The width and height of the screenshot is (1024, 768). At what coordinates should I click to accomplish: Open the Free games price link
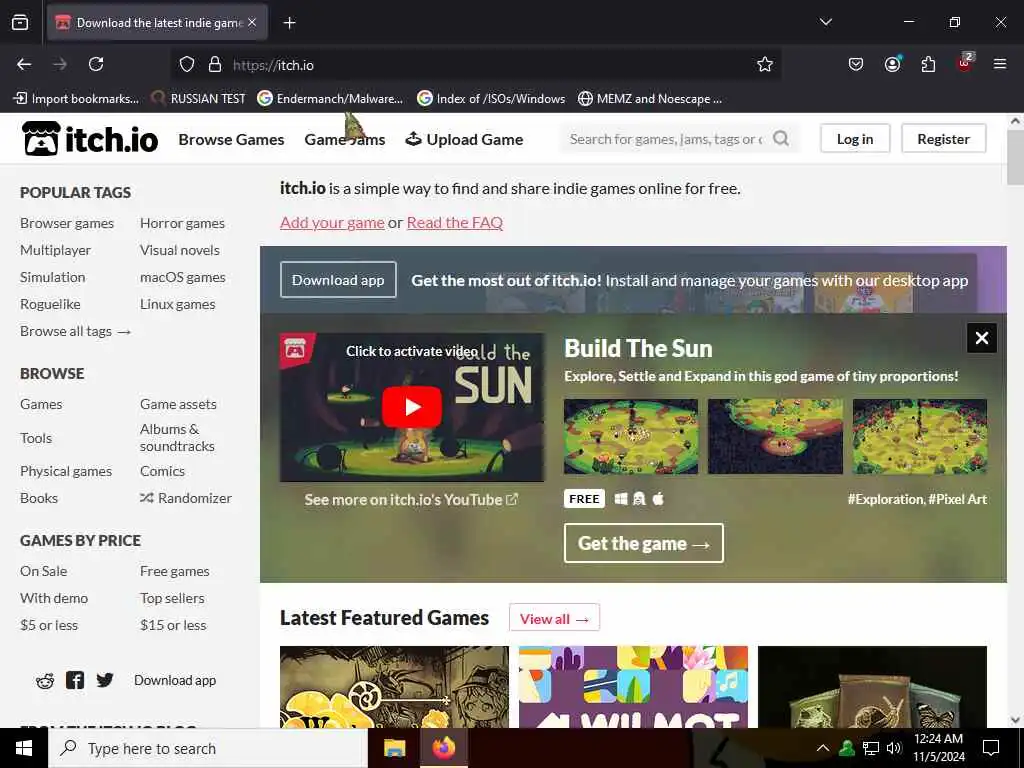[174, 571]
